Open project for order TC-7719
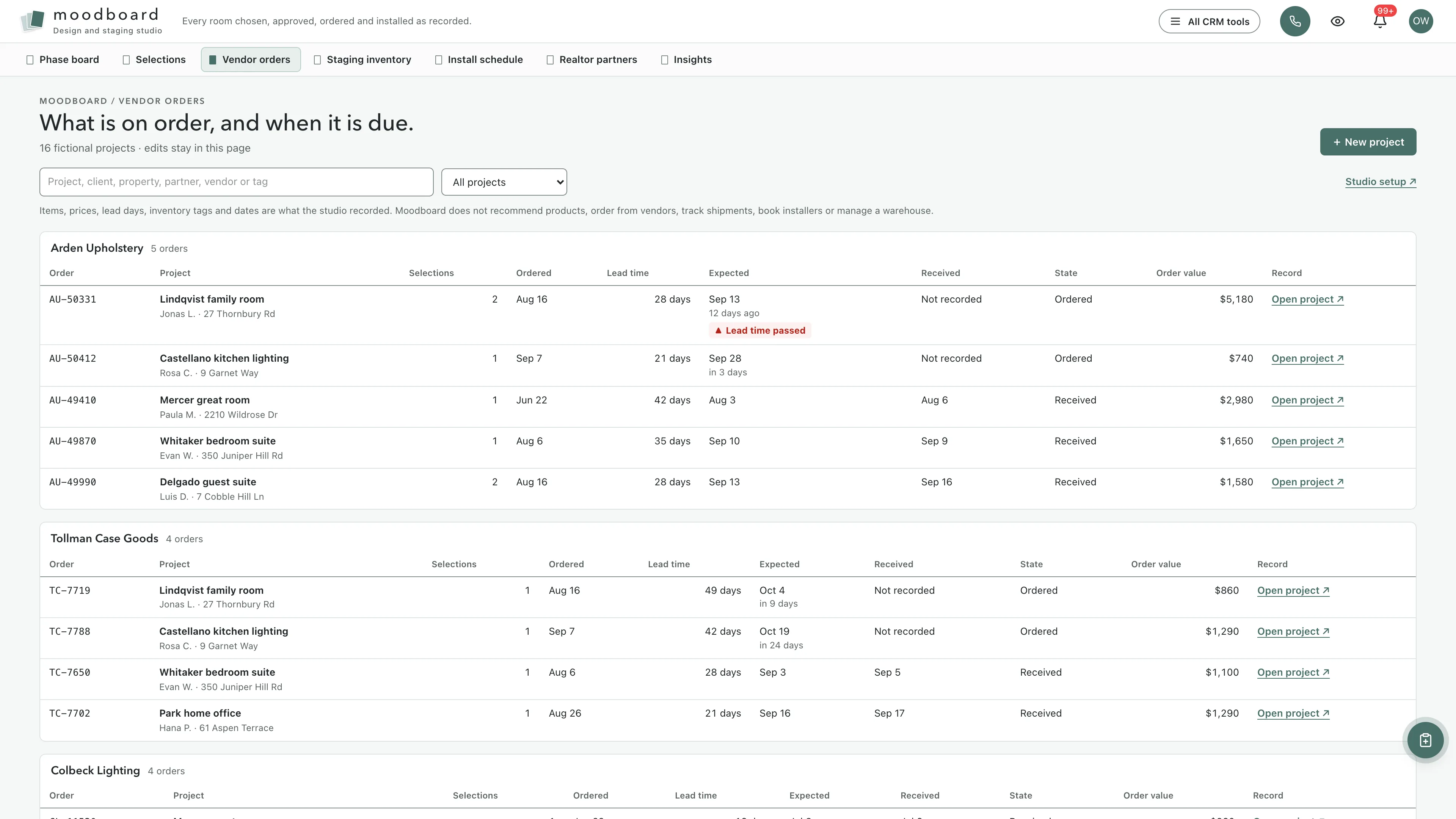 click(1293, 590)
